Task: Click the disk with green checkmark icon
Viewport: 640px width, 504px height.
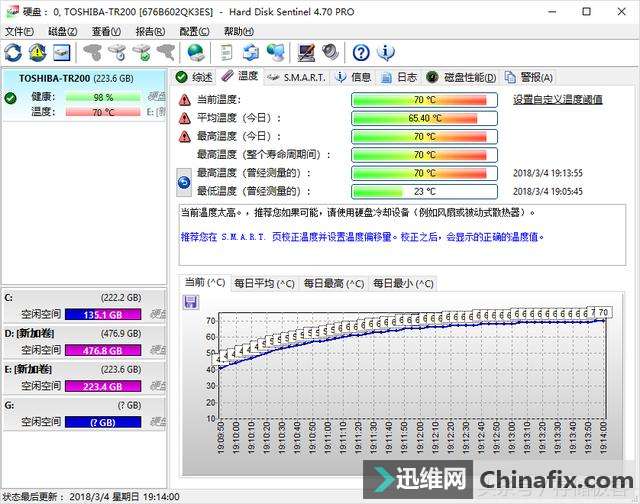Action: click(142, 53)
